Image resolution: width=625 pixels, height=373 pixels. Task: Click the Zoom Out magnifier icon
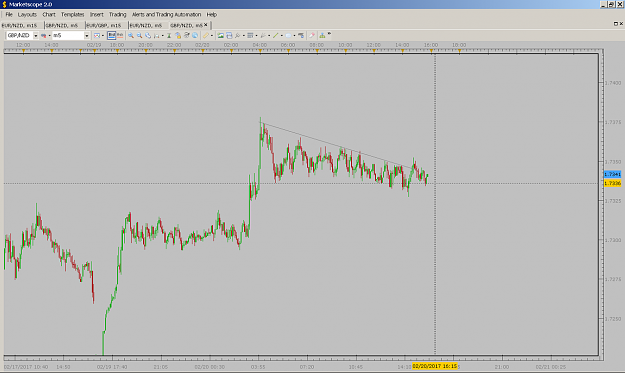tap(139, 35)
